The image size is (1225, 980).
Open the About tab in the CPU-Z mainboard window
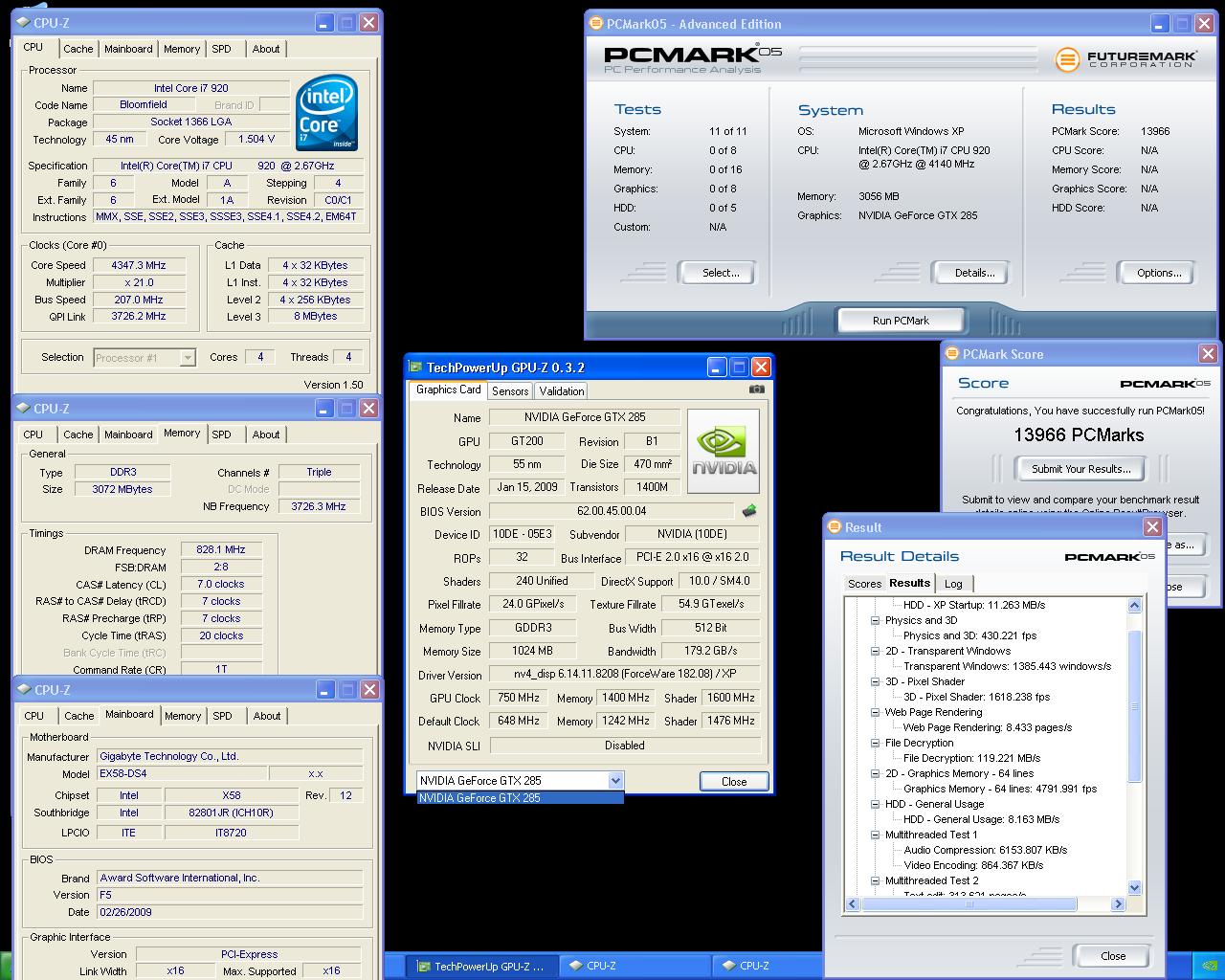click(267, 716)
